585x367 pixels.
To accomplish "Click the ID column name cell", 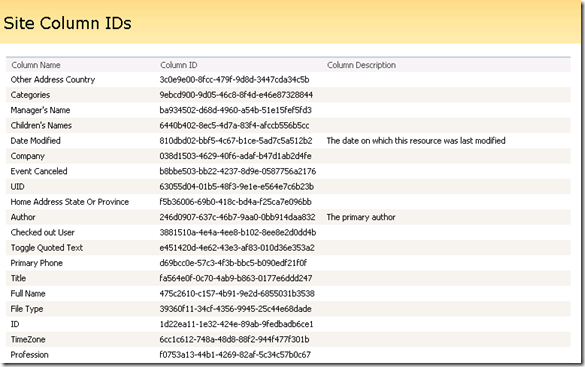I will (x=15, y=324).
